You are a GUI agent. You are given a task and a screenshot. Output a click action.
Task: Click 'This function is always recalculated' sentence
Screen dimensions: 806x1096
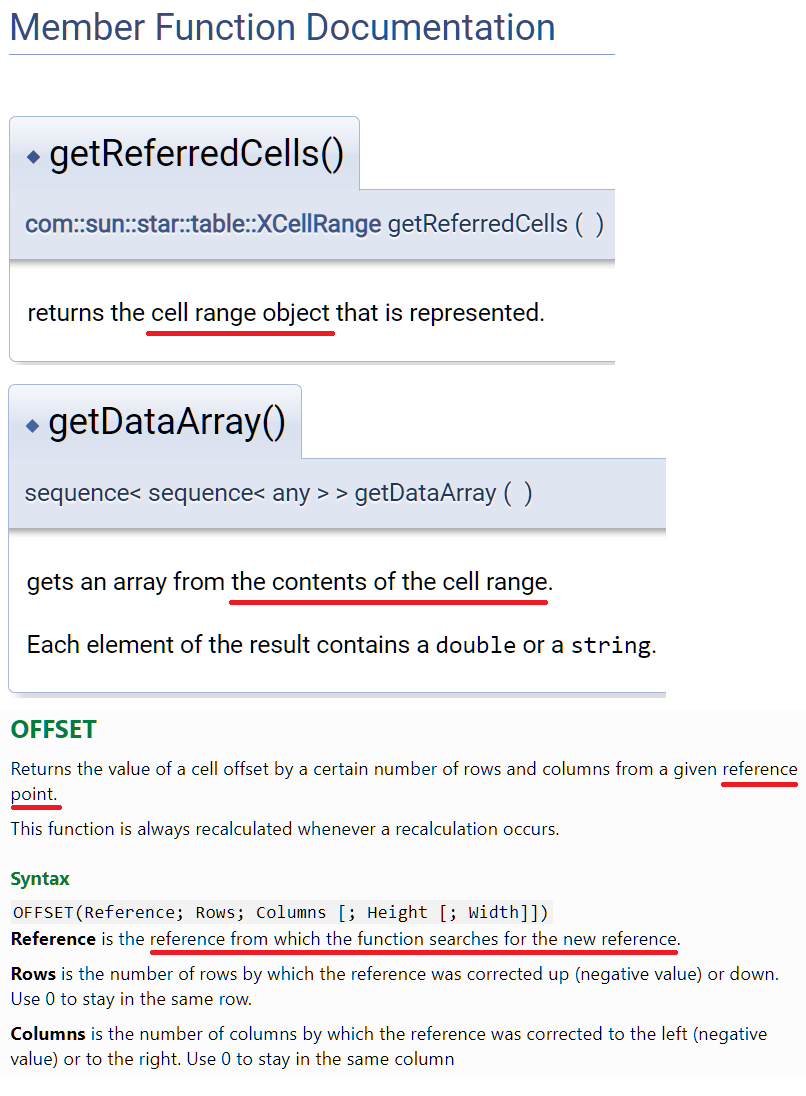pos(285,829)
